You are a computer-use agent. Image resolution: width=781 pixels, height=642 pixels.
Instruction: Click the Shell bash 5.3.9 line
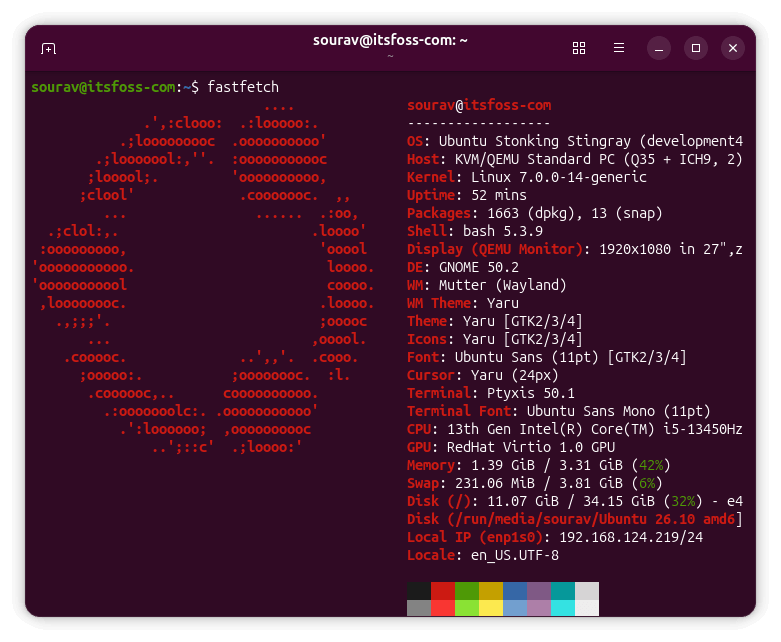click(475, 231)
